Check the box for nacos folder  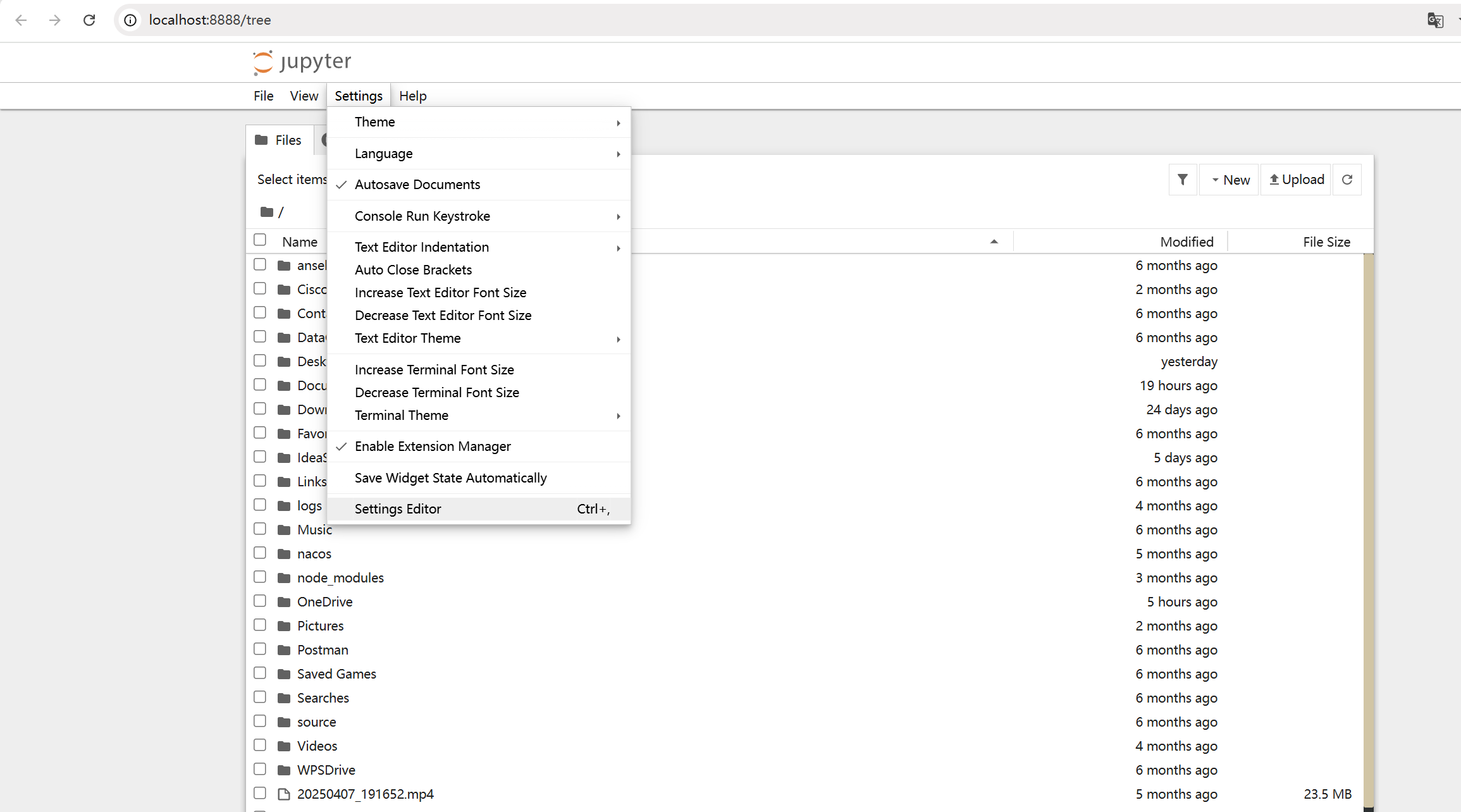point(260,553)
